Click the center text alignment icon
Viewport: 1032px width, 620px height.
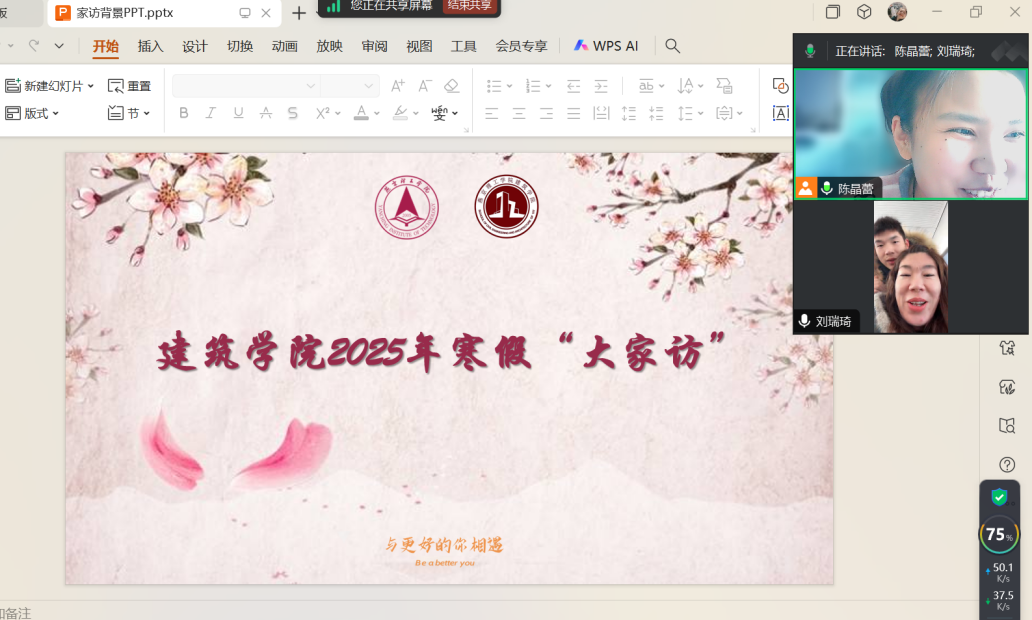point(519,113)
